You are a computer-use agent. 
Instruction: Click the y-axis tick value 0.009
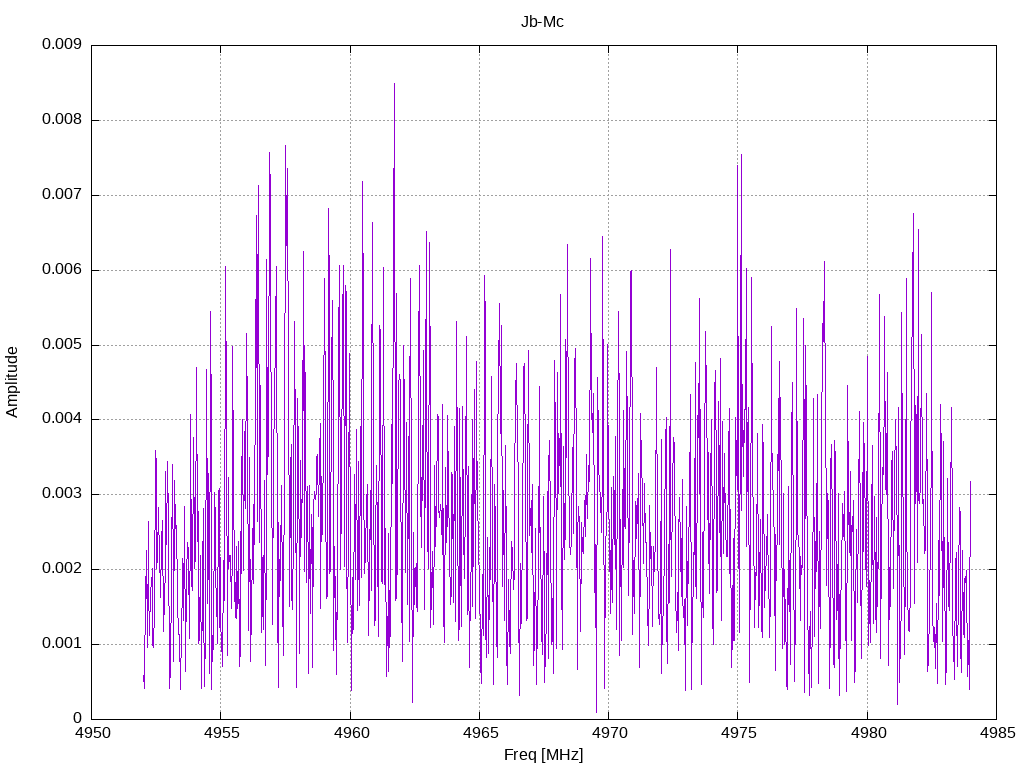tap(61, 44)
